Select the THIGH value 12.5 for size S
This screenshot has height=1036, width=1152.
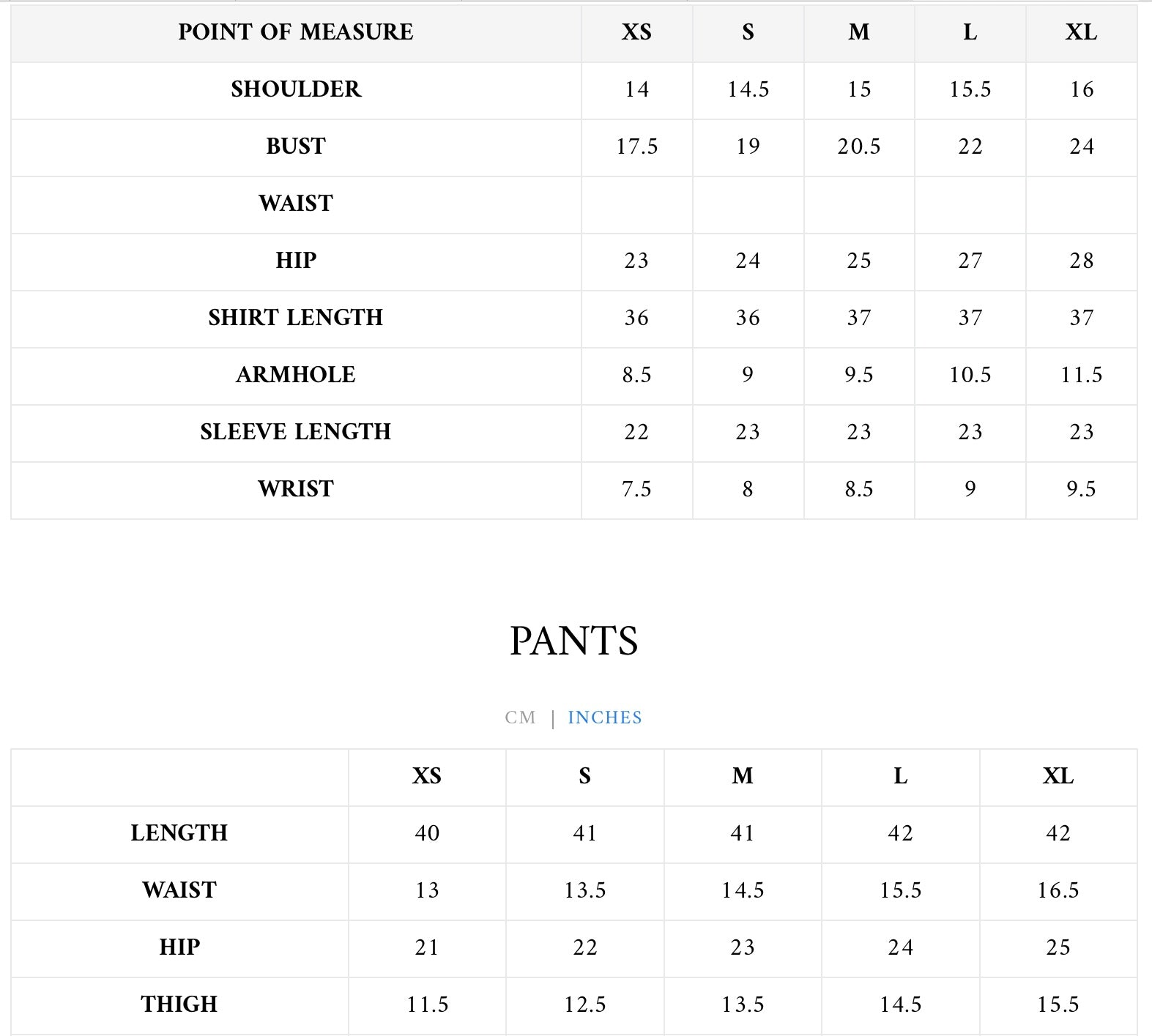(584, 1005)
